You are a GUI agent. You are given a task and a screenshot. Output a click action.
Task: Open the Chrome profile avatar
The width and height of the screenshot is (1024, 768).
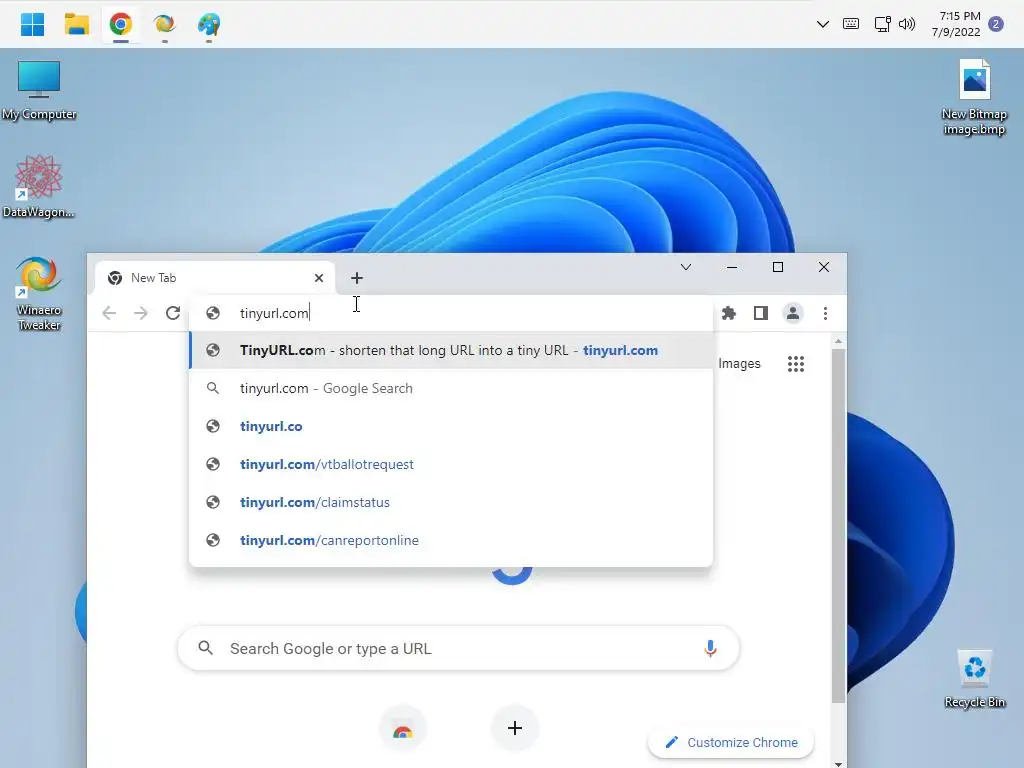793,313
